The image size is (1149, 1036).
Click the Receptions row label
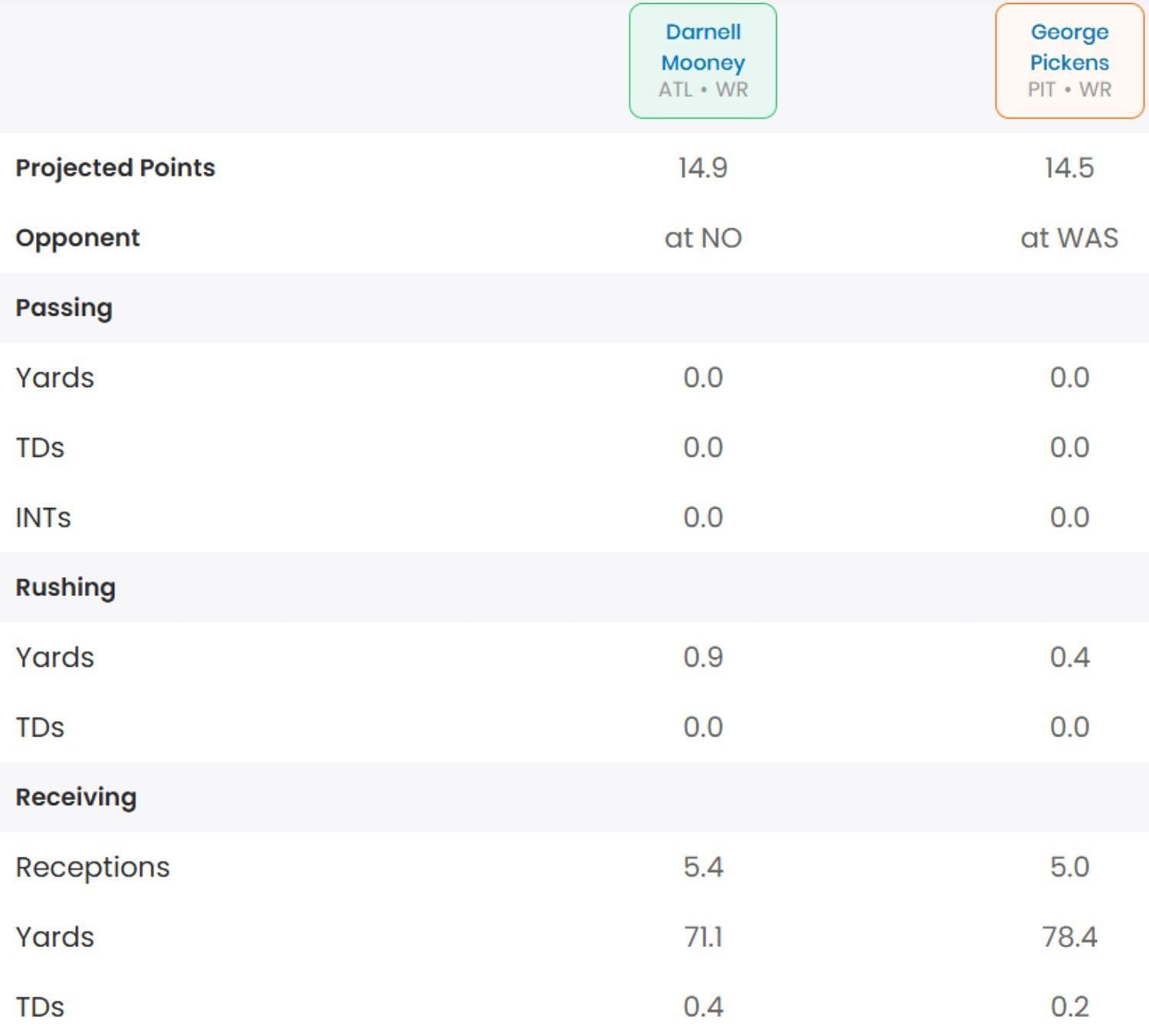pos(93,867)
